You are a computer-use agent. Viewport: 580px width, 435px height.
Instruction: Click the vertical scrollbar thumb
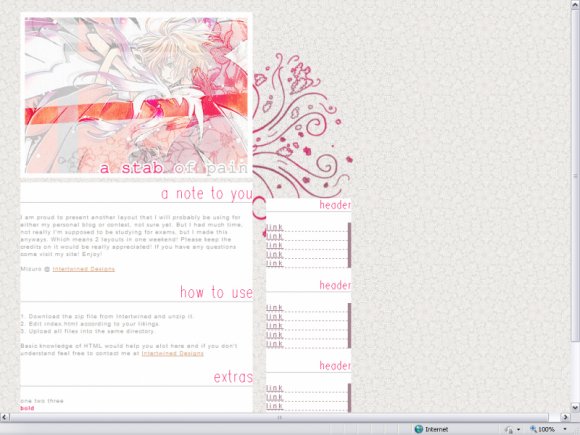coord(575,176)
